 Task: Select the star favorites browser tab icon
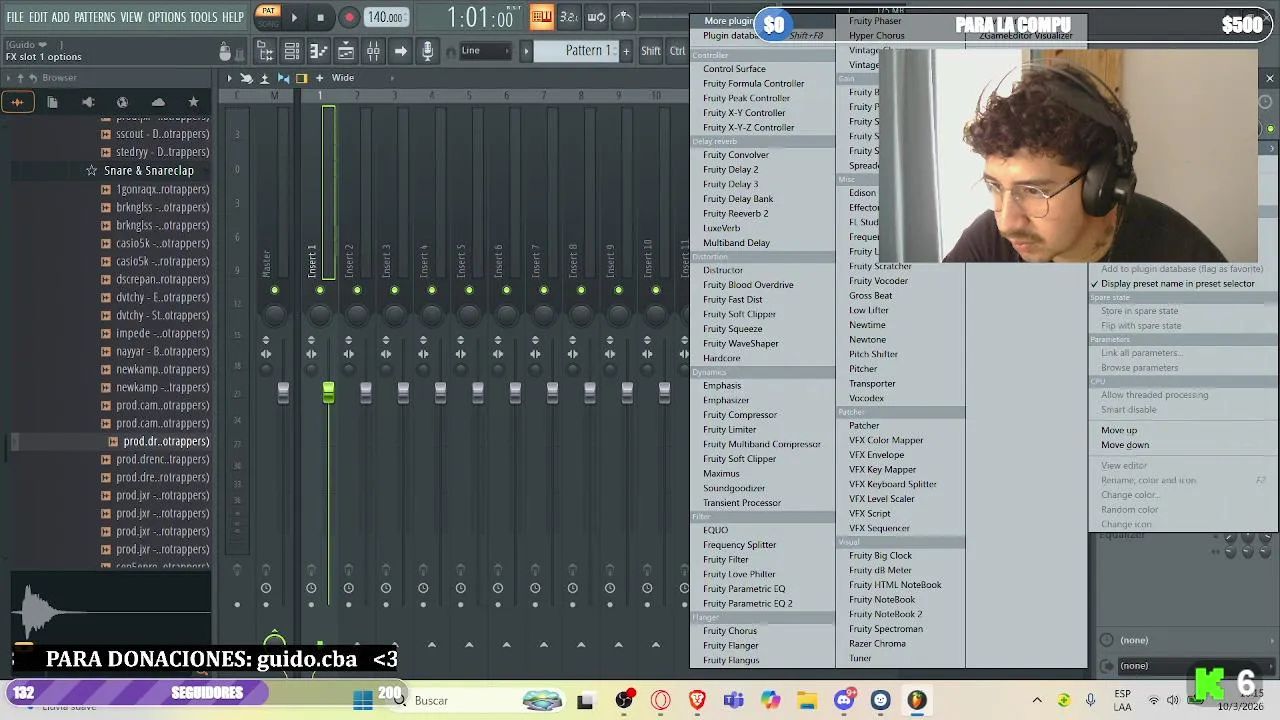point(193,102)
